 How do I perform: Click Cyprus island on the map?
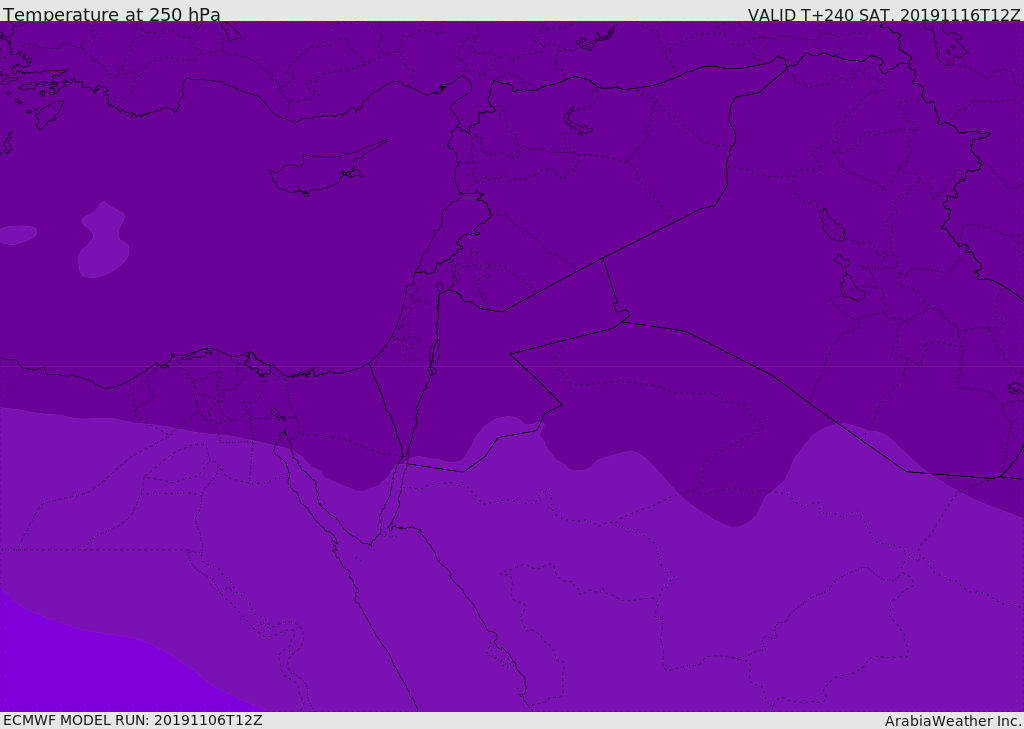tap(320, 171)
